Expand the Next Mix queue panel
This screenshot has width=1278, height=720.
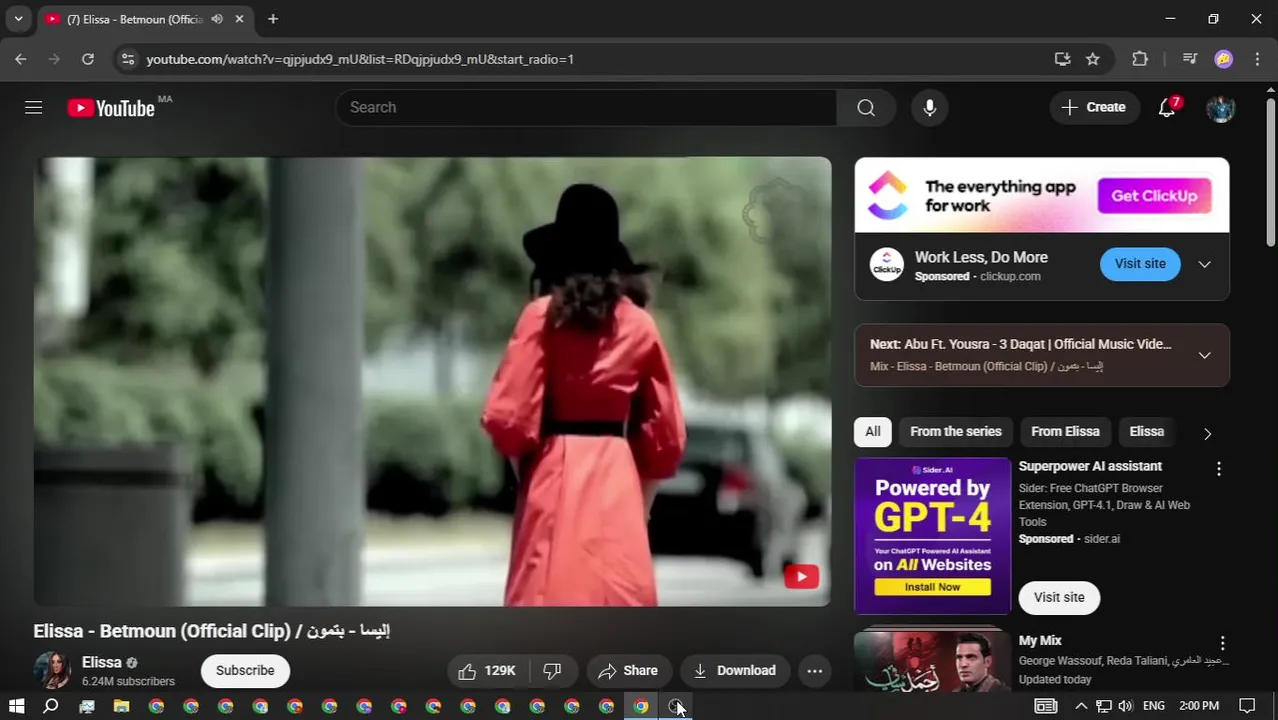coord(1204,355)
